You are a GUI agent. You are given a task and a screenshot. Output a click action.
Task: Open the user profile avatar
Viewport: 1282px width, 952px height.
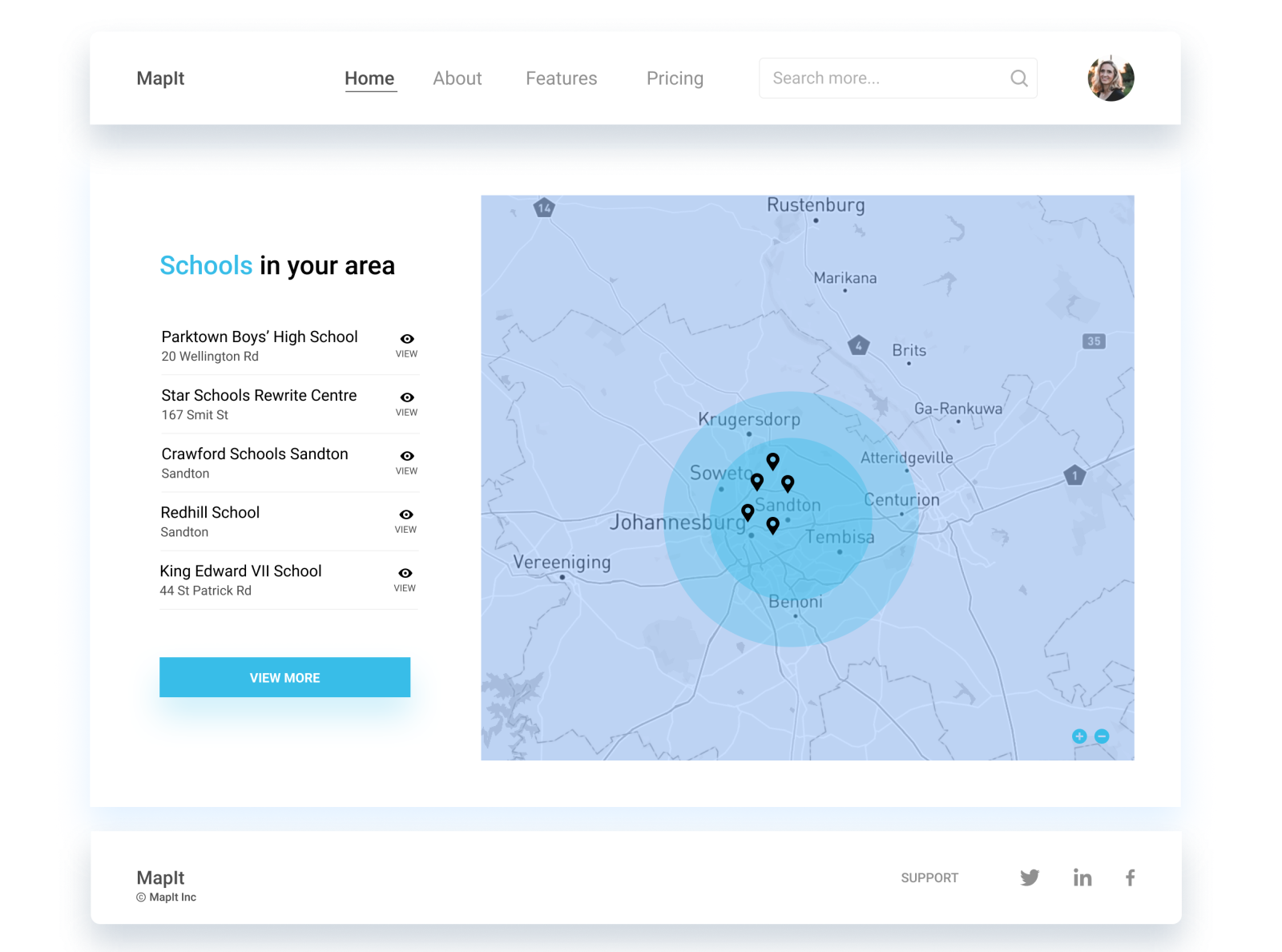pyautogui.click(x=1111, y=79)
